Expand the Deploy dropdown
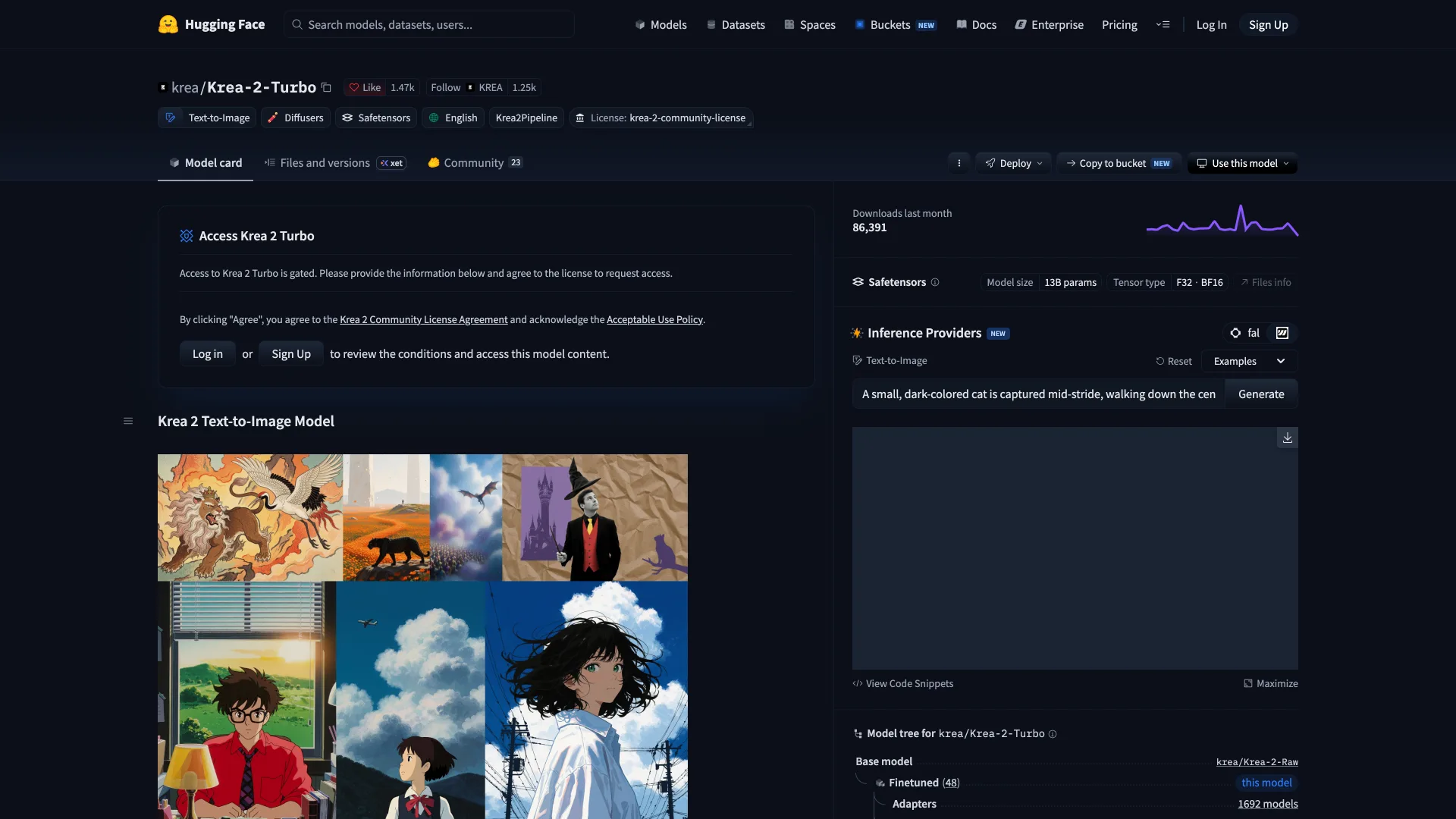1456x819 pixels. point(1013,163)
